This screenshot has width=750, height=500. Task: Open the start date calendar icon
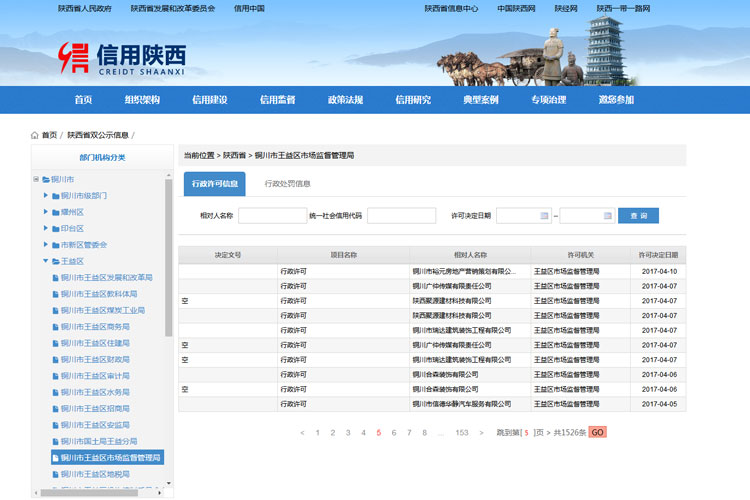pos(544,216)
